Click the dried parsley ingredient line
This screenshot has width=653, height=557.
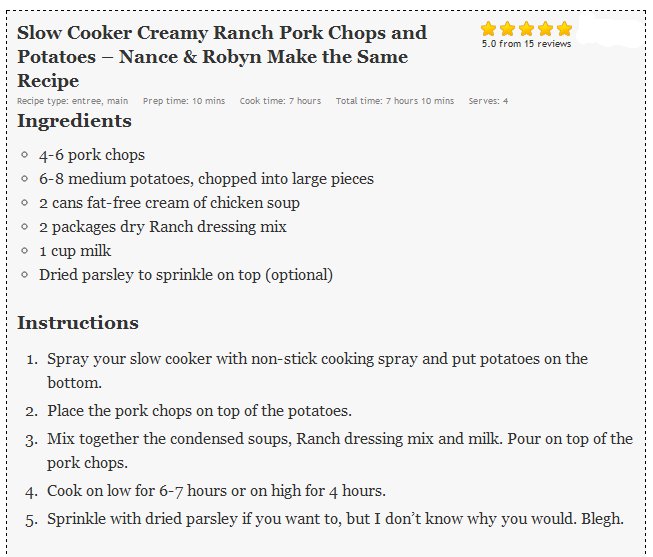186,275
